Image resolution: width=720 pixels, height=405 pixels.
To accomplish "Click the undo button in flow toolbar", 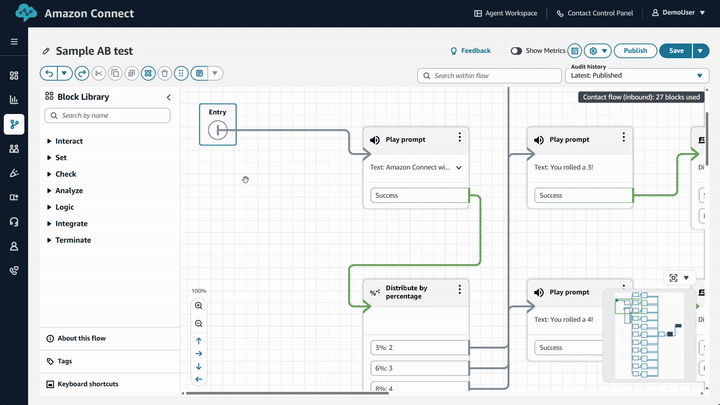I will [x=48, y=73].
